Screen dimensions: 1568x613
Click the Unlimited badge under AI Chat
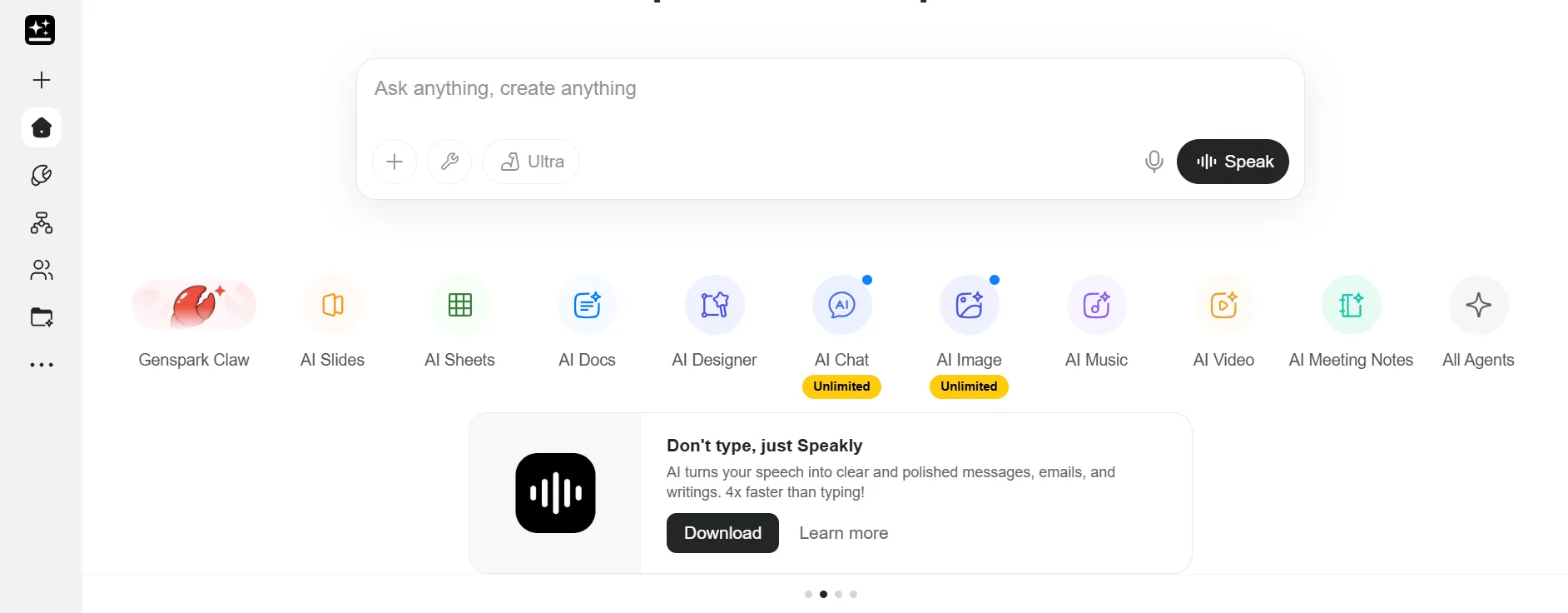[x=841, y=386]
